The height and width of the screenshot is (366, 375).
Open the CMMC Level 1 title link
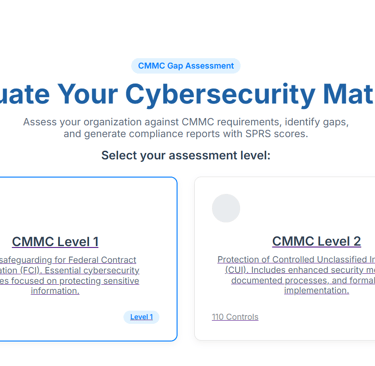[x=55, y=242]
